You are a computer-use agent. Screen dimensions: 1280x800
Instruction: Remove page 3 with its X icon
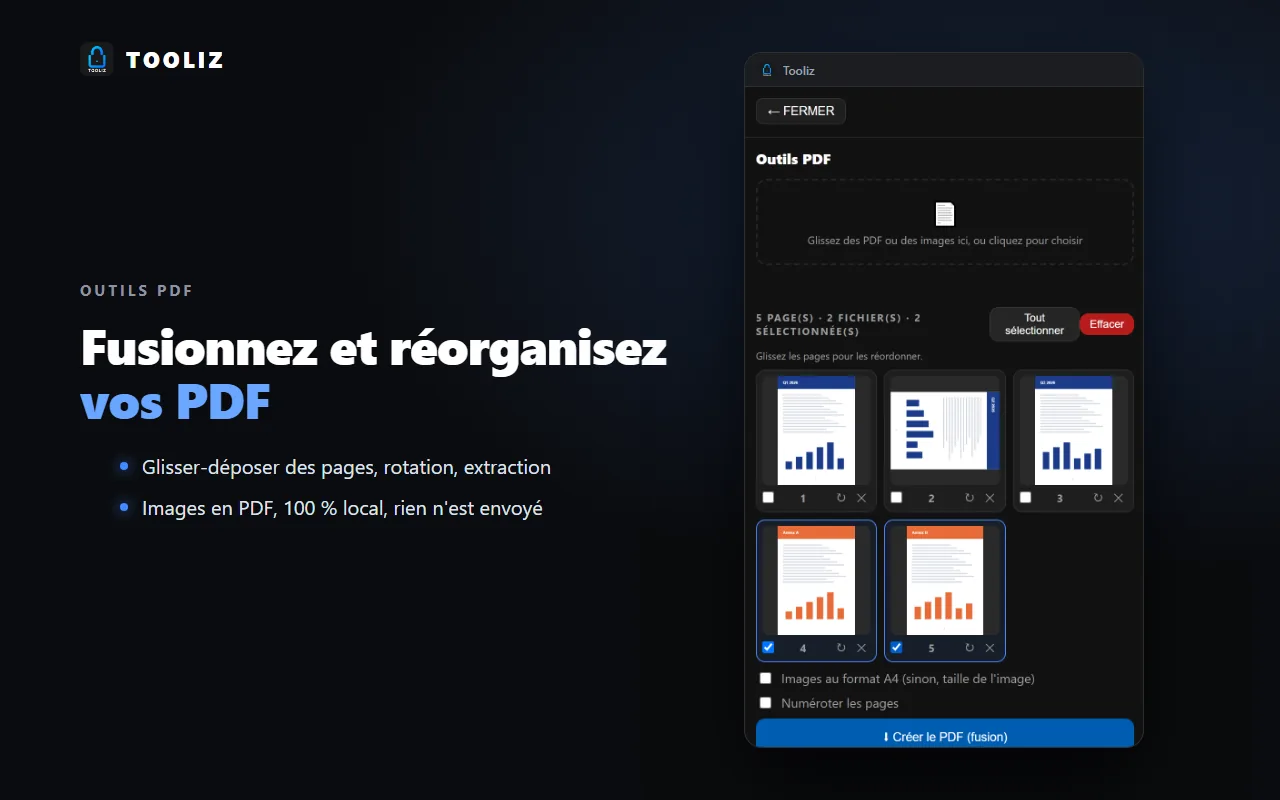coord(1119,497)
